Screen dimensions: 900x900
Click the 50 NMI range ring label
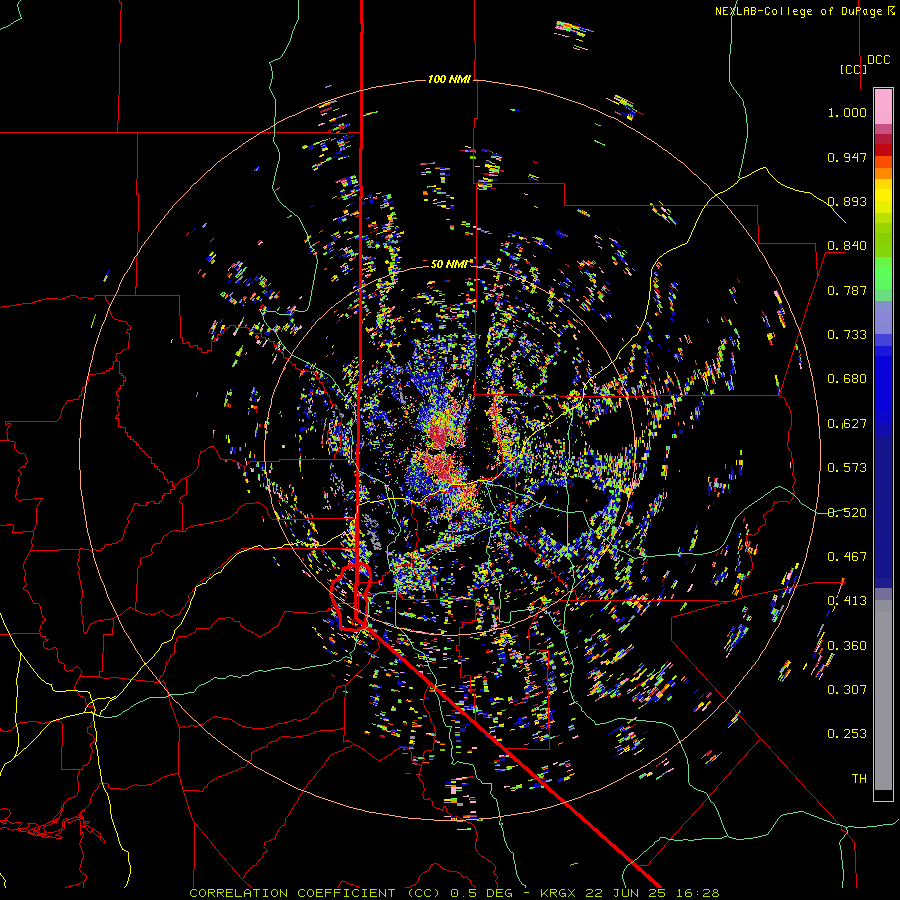(449, 264)
